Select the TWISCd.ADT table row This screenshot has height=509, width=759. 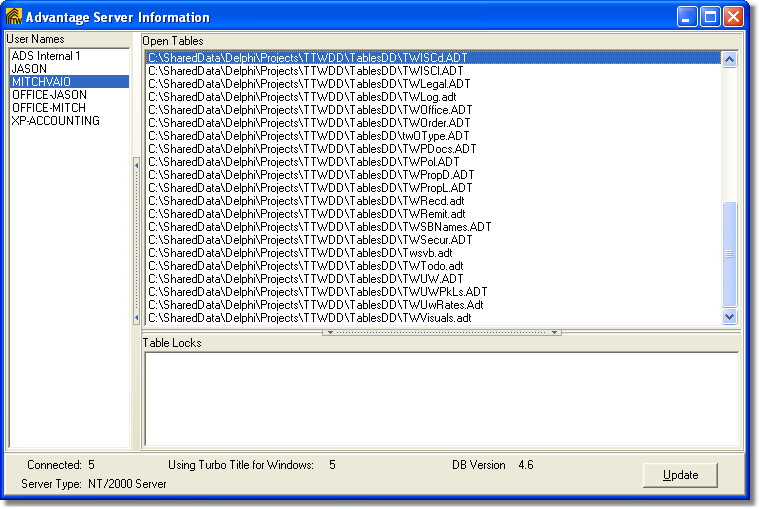[x=307, y=58]
